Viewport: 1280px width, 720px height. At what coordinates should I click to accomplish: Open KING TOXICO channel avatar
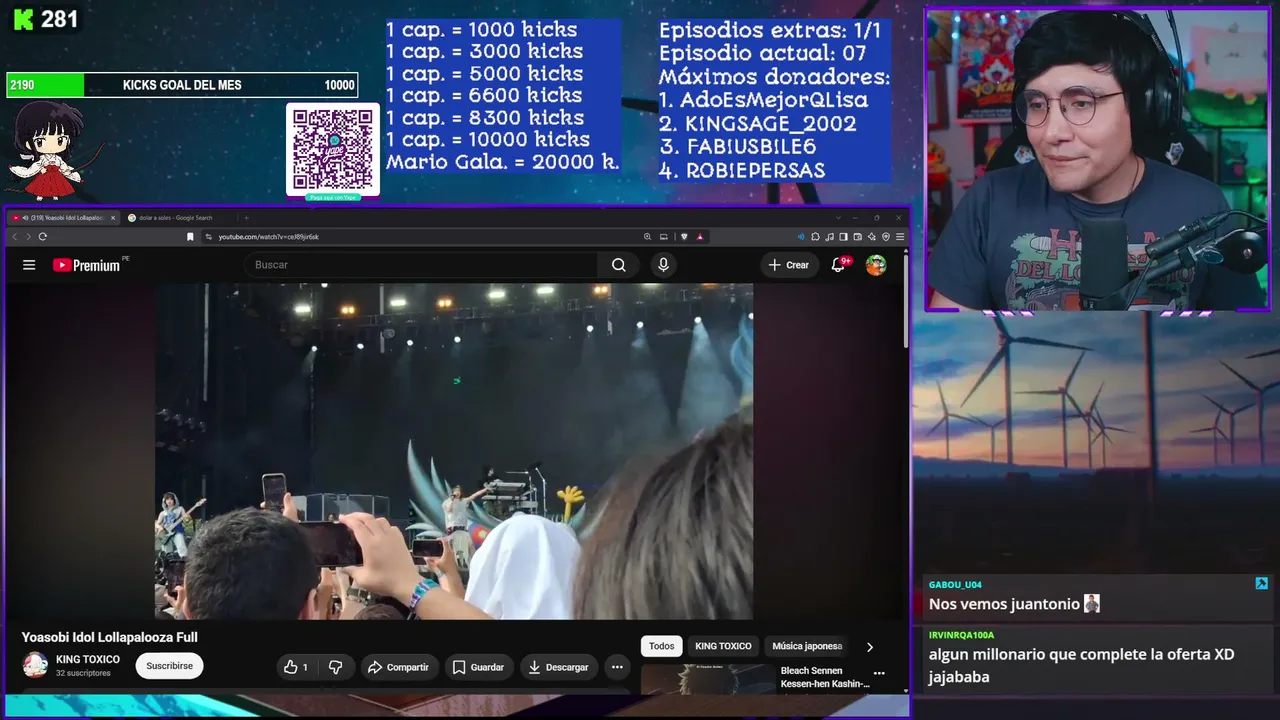(x=35, y=666)
